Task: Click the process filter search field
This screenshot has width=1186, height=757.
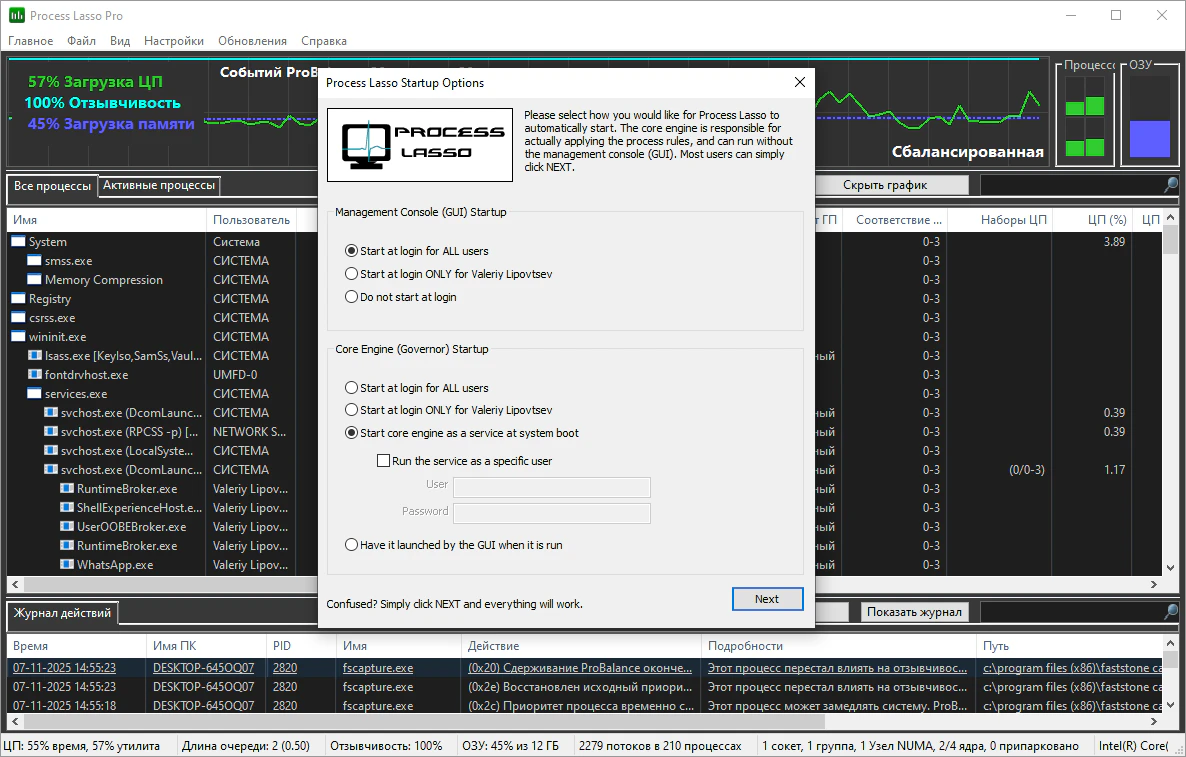Action: click(1071, 185)
